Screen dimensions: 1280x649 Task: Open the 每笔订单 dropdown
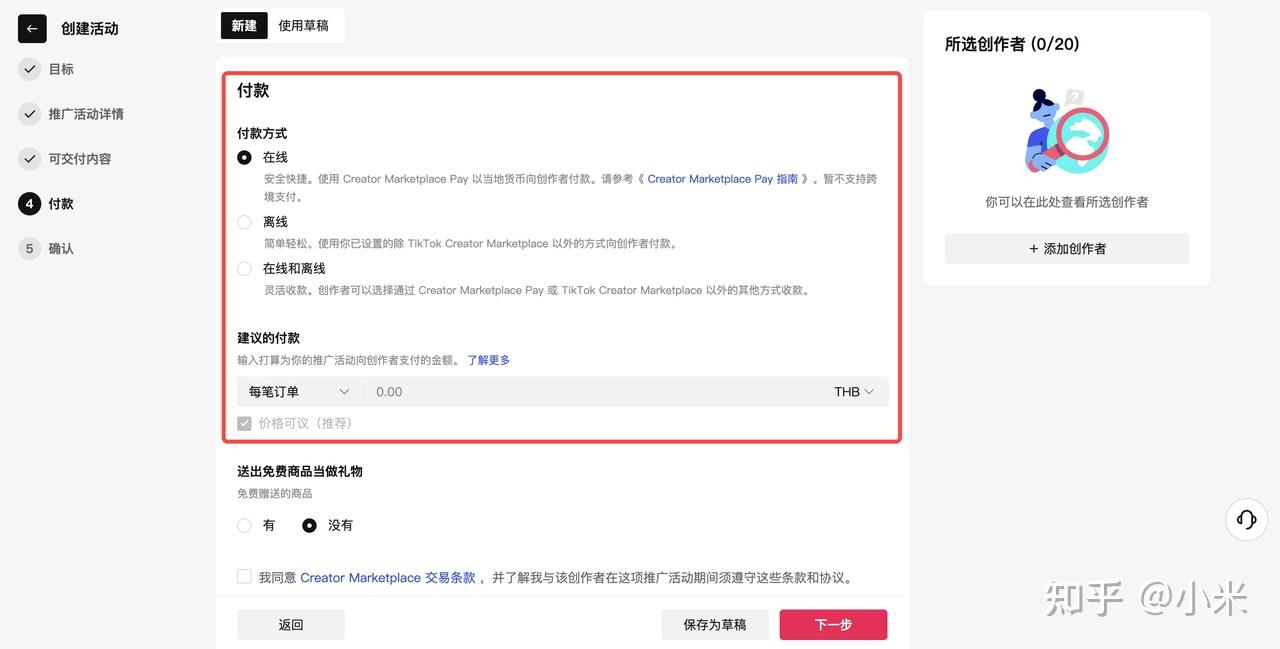pos(297,391)
